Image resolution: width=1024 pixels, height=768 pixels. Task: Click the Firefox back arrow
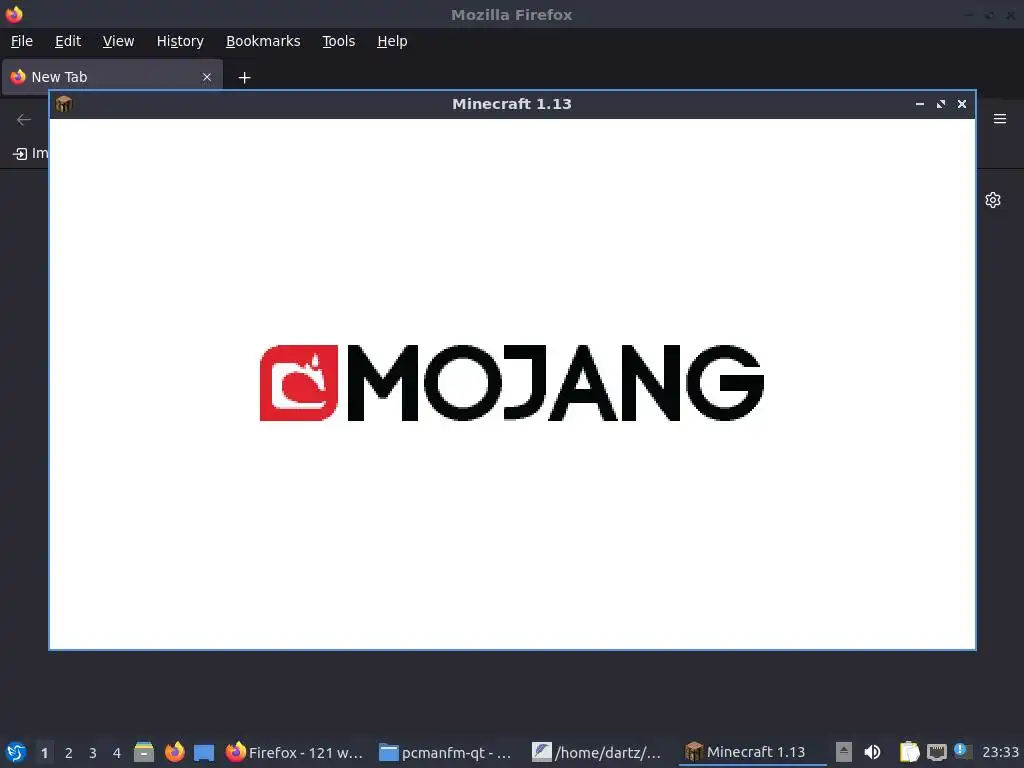24,120
